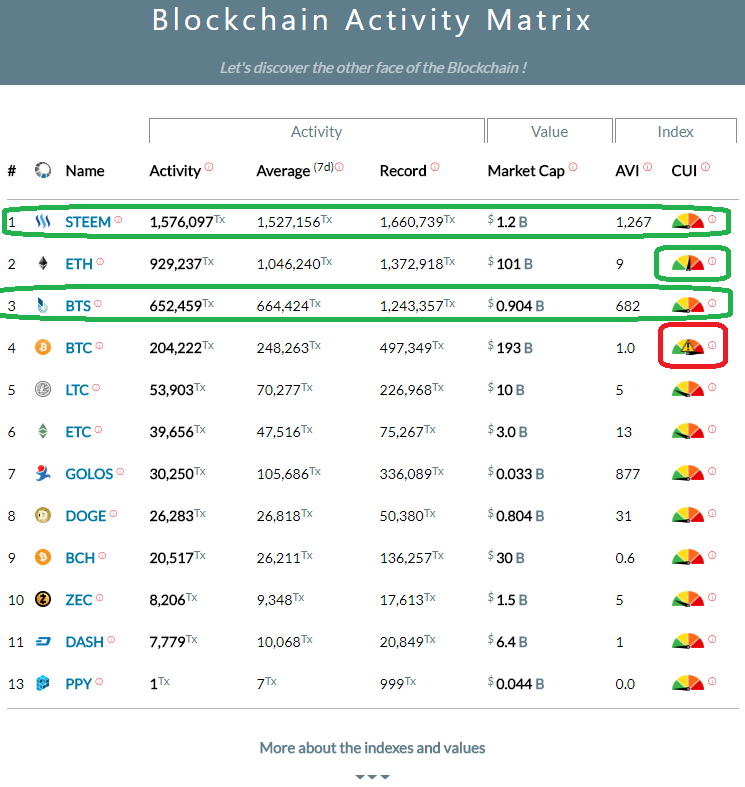Click the GOLOS coin logo
The width and height of the screenshot is (745, 787).
(x=43, y=473)
